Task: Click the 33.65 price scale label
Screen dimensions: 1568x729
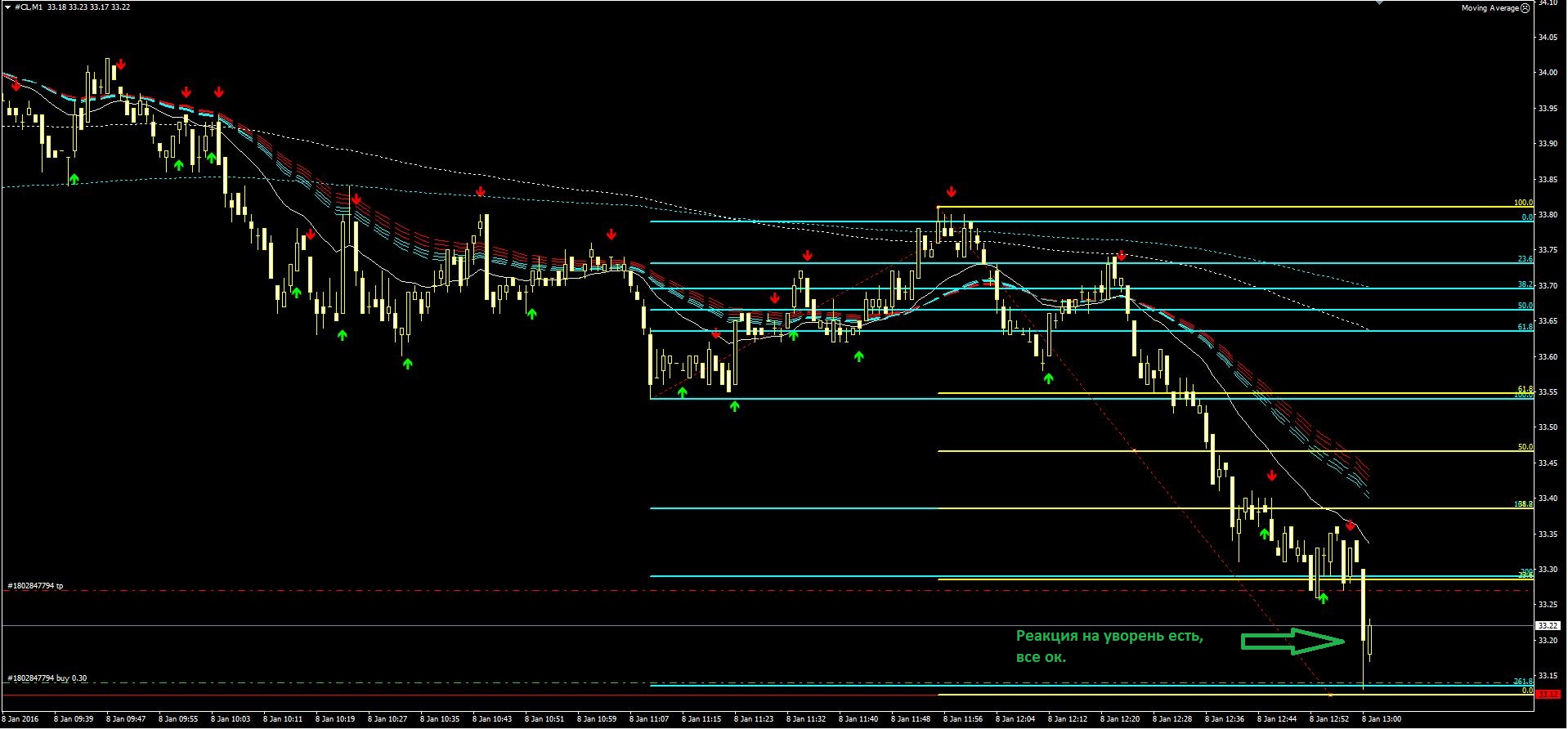Action: tap(1548, 321)
